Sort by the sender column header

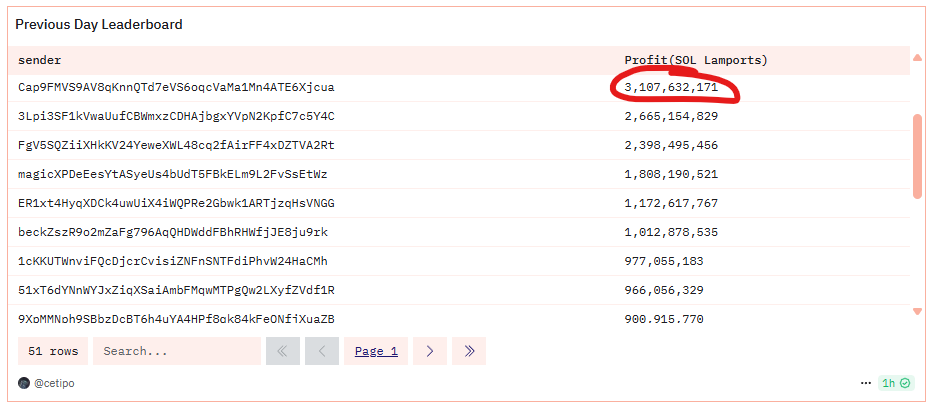[x=40, y=60]
